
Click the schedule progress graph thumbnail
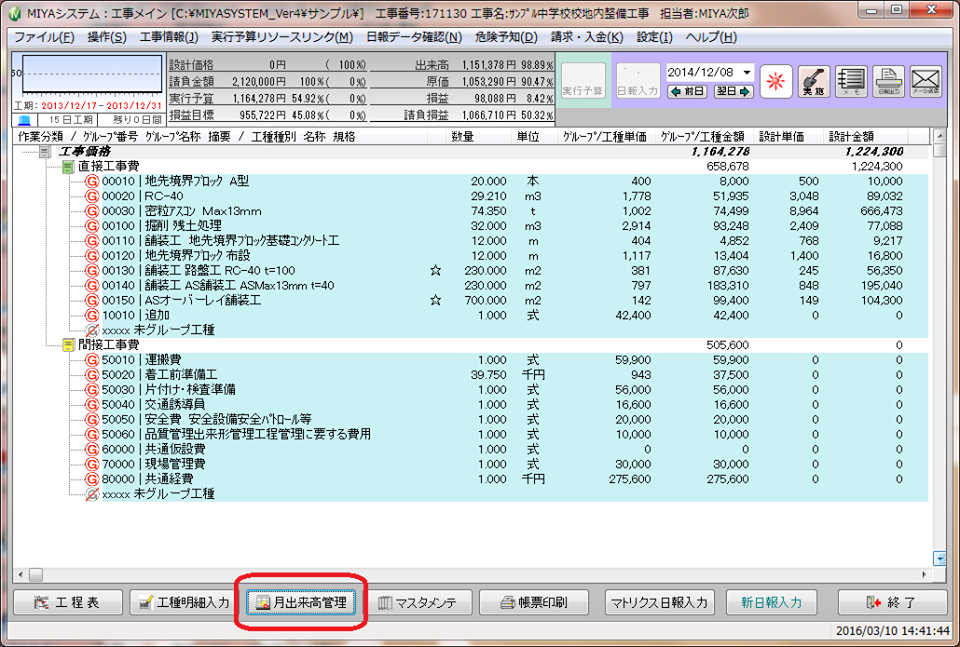coord(92,75)
